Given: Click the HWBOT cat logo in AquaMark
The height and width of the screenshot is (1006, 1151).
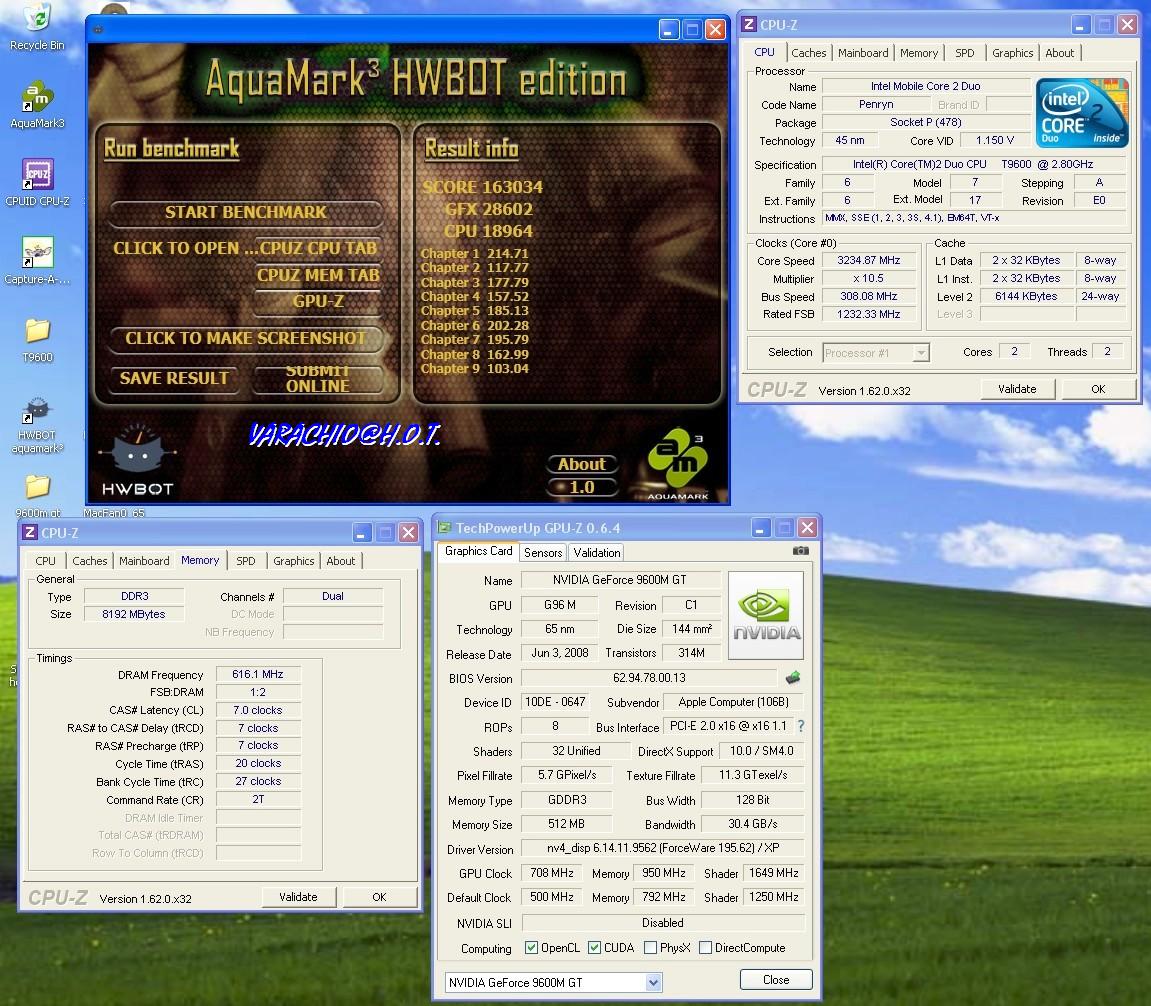Looking at the screenshot, I should coord(138,460).
